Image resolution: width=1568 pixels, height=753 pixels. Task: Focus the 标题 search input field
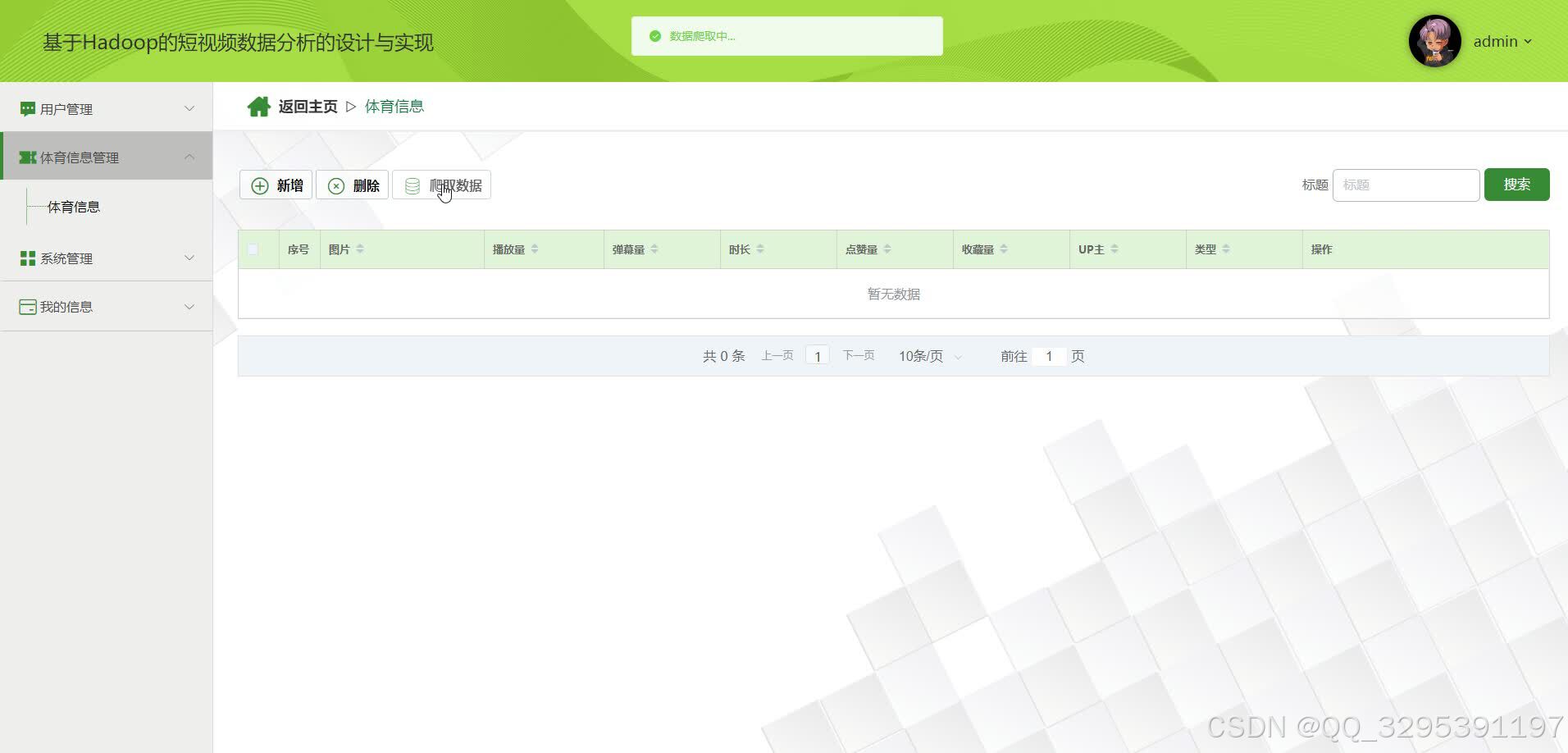click(1406, 185)
